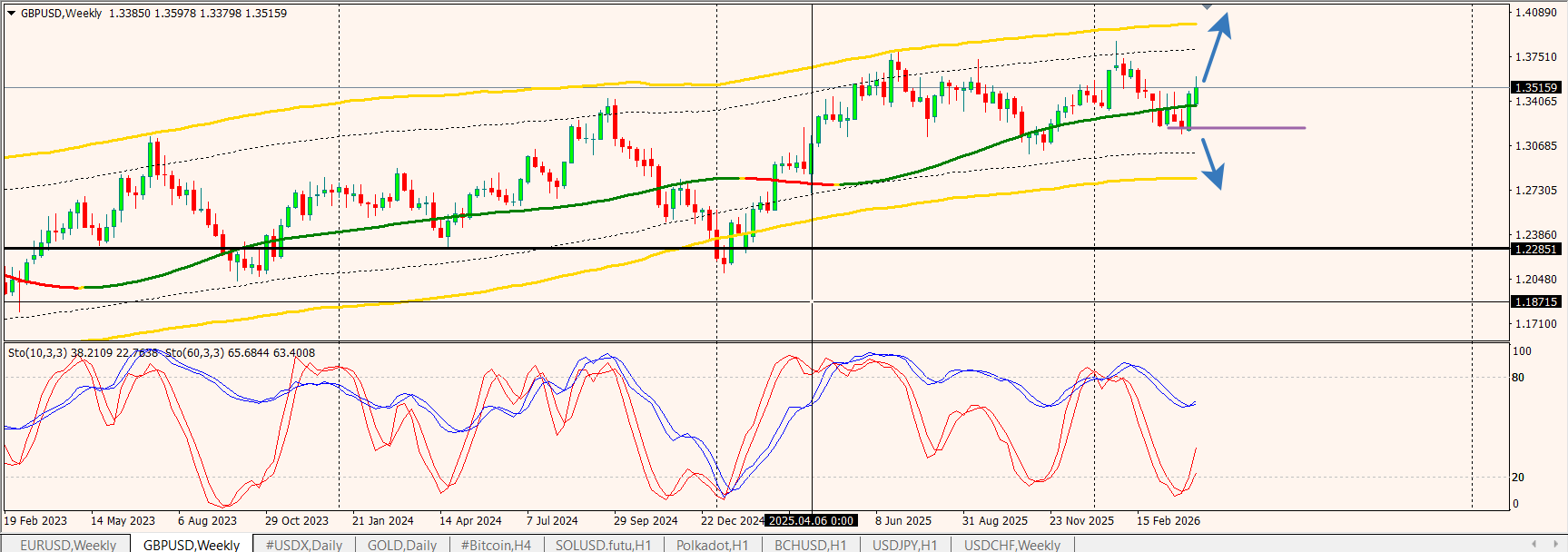Click the 1.20480 price scale value

coord(1536,280)
